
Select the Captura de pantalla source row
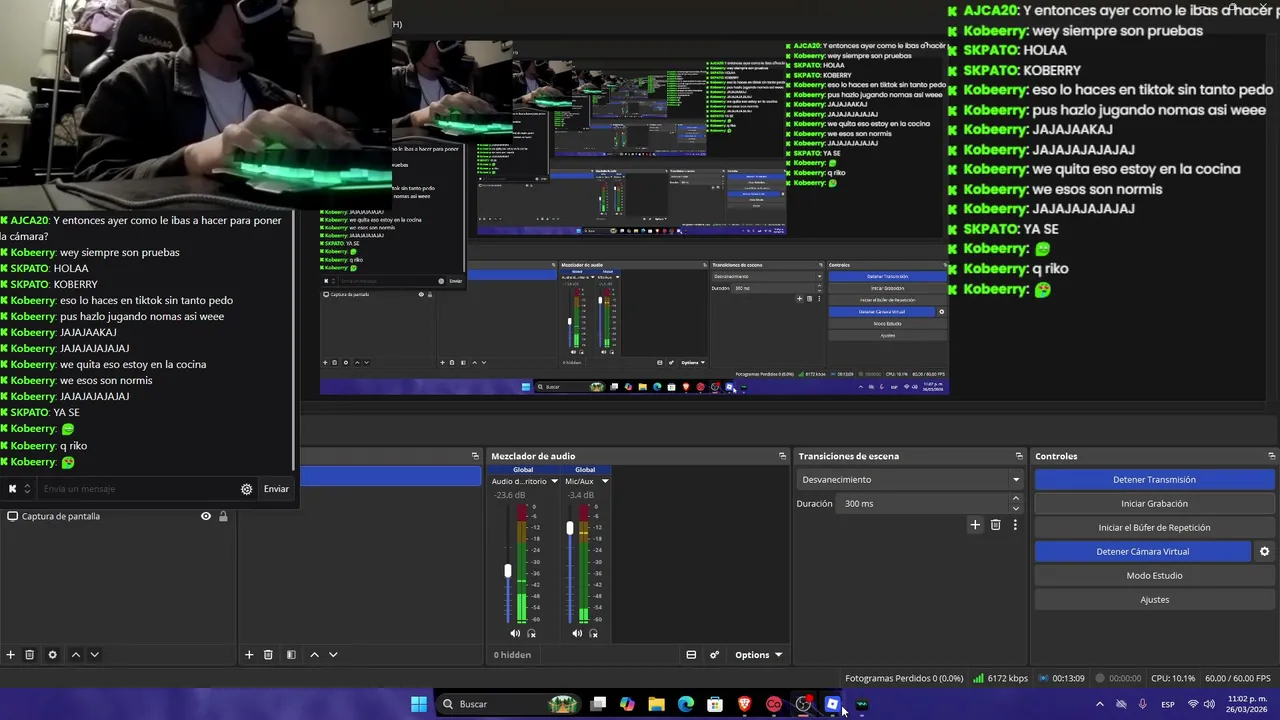(118, 516)
